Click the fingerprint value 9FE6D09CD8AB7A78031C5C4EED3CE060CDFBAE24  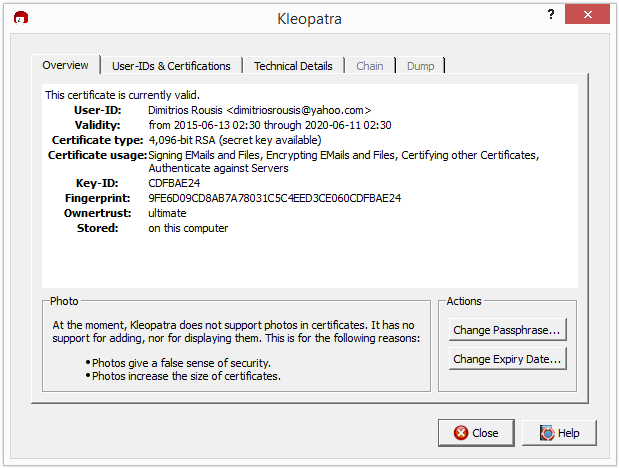tap(275, 198)
